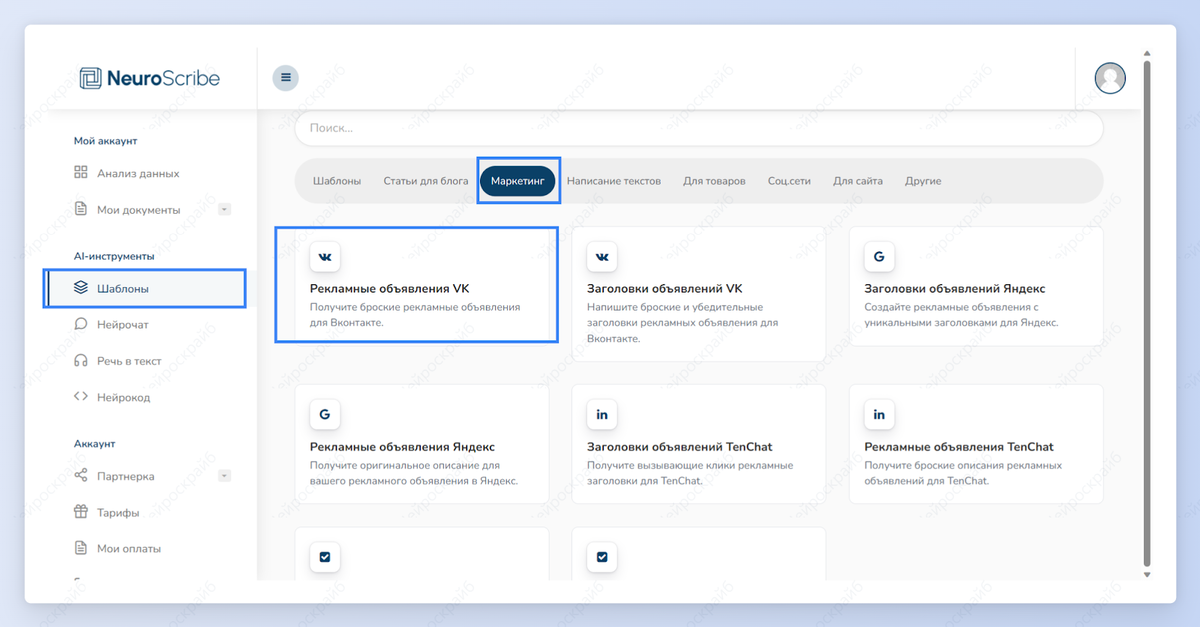Click the Анализ данных grid icon
This screenshot has height=627, width=1200.
click(x=81, y=172)
